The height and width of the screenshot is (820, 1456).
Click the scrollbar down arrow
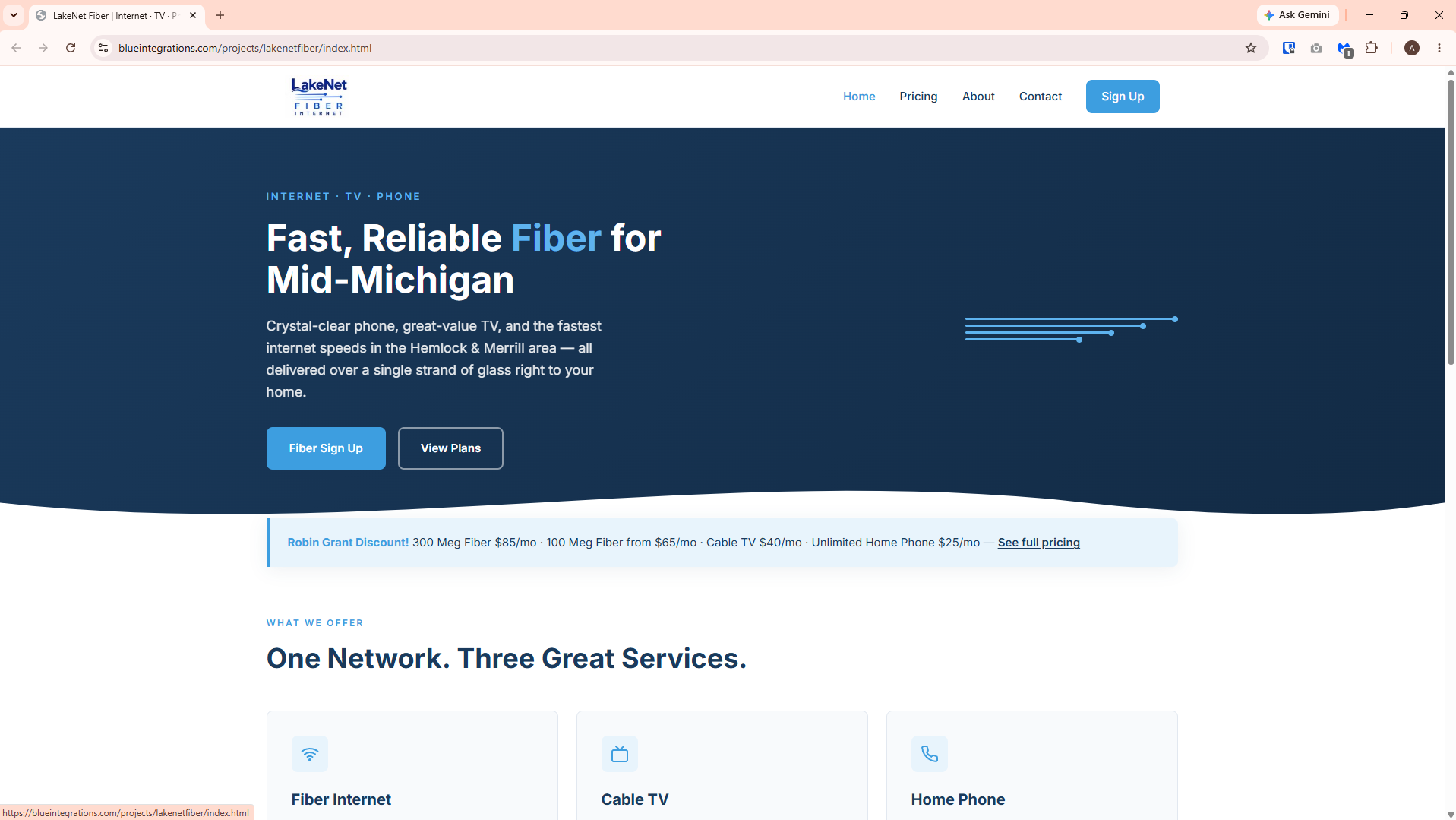coord(1450,815)
